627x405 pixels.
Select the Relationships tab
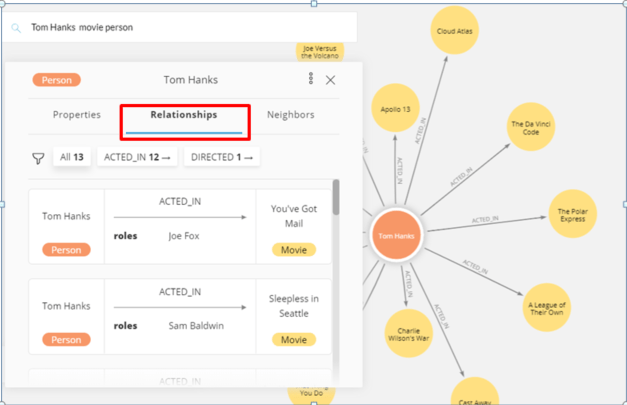tap(184, 115)
